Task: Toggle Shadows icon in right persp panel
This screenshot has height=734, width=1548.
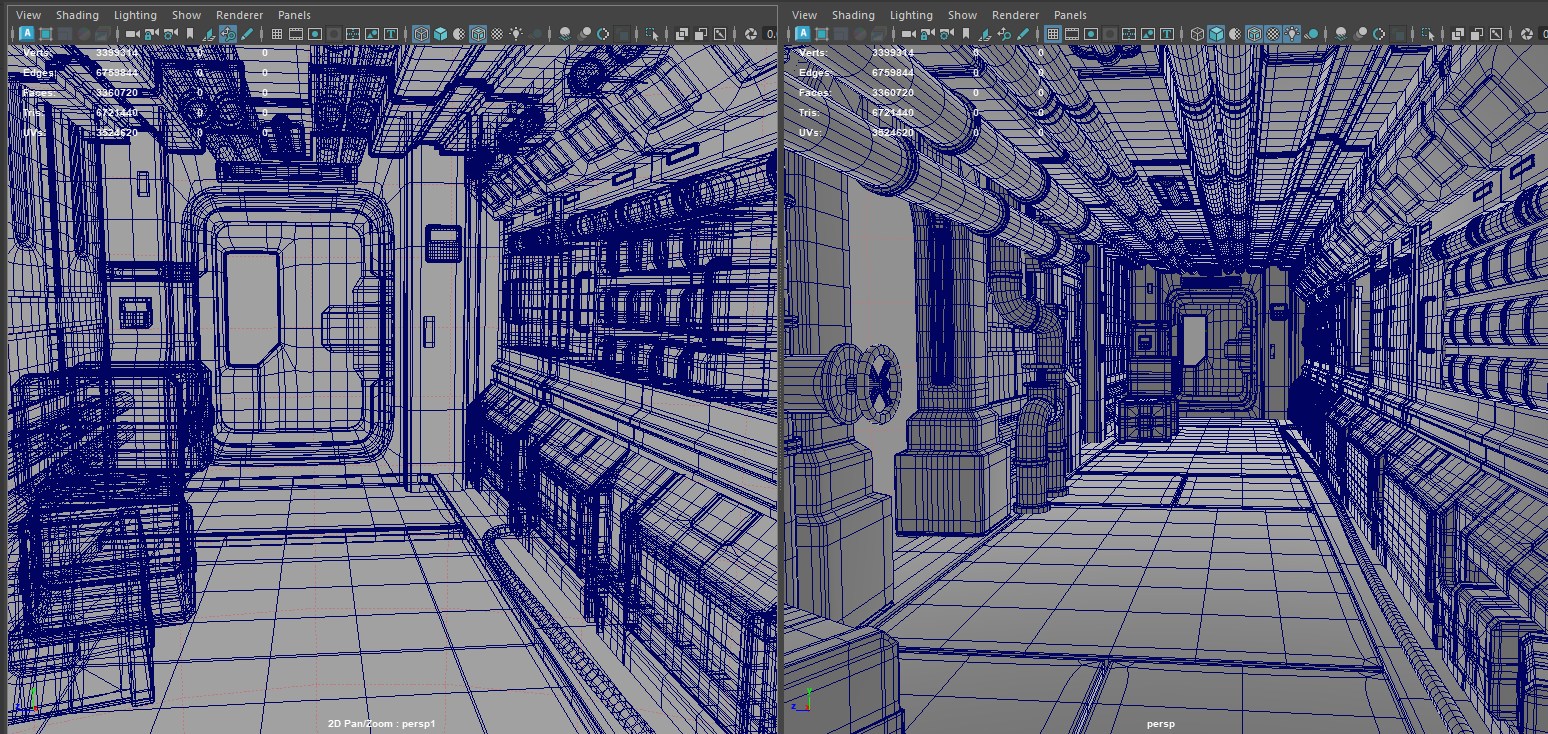Action: (x=1311, y=34)
